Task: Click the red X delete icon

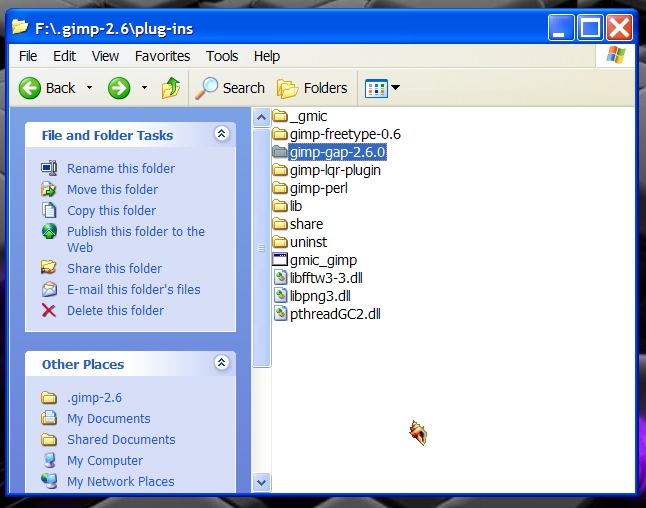Action: [x=49, y=310]
